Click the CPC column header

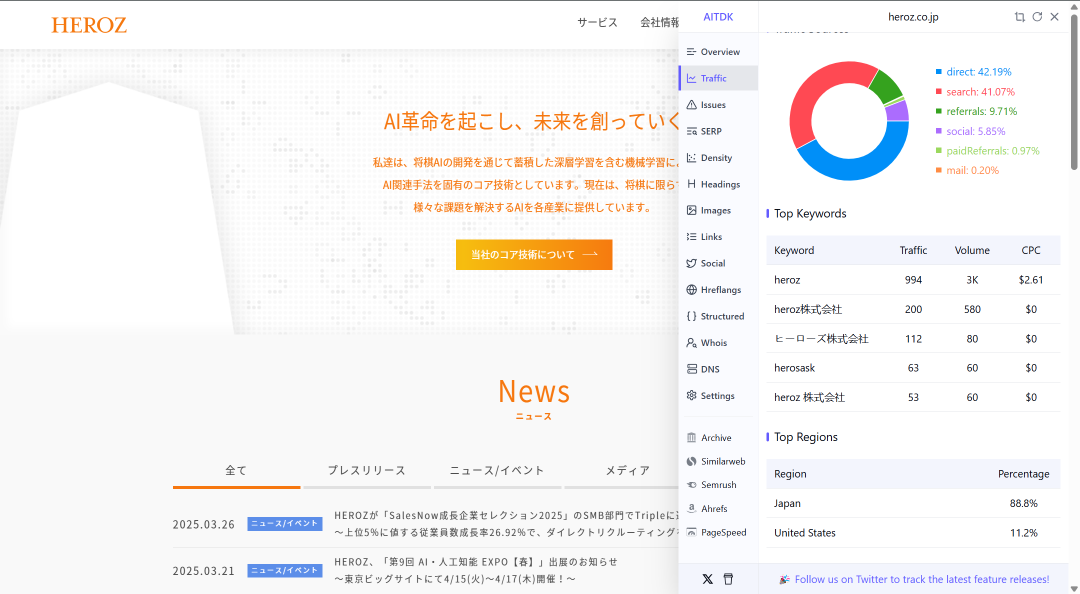(1030, 251)
